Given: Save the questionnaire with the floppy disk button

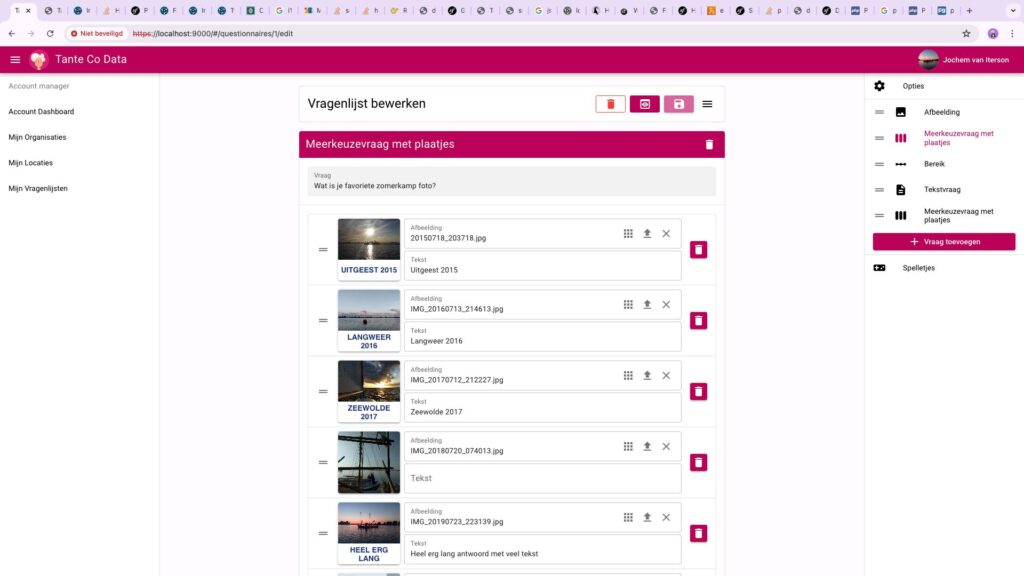Looking at the screenshot, I should pos(678,104).
